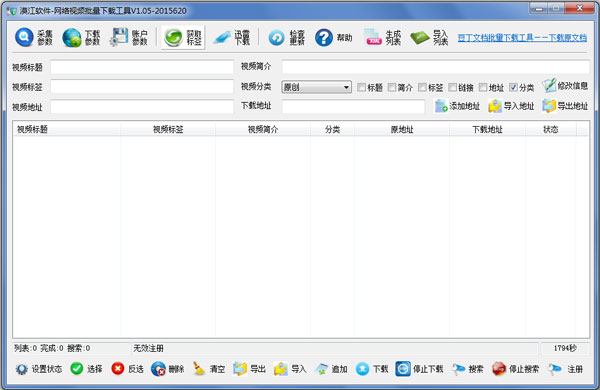Click 检查更新 check for updates
This screenshot has height=390, width=600.
click(287, 38)
